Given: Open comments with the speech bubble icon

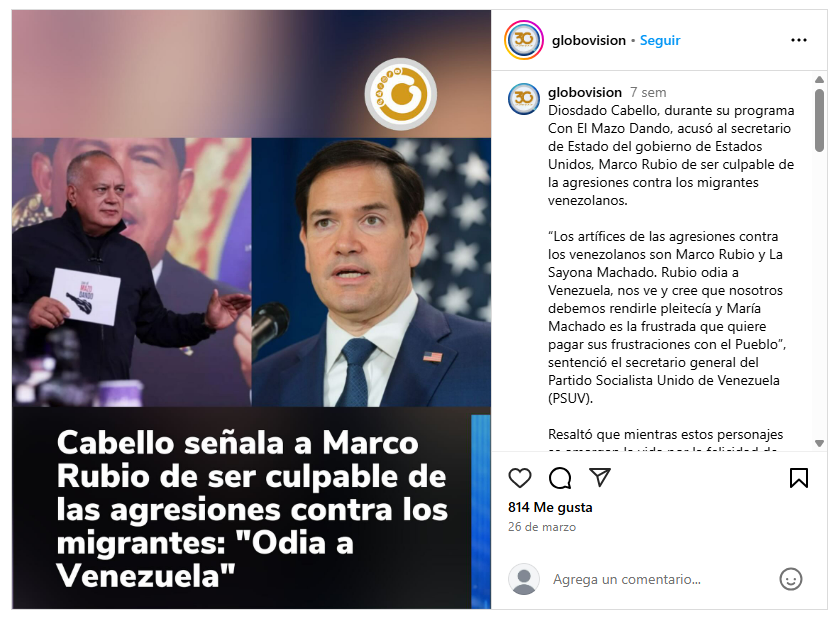Looking at the screenshot, I should (560, 478).
